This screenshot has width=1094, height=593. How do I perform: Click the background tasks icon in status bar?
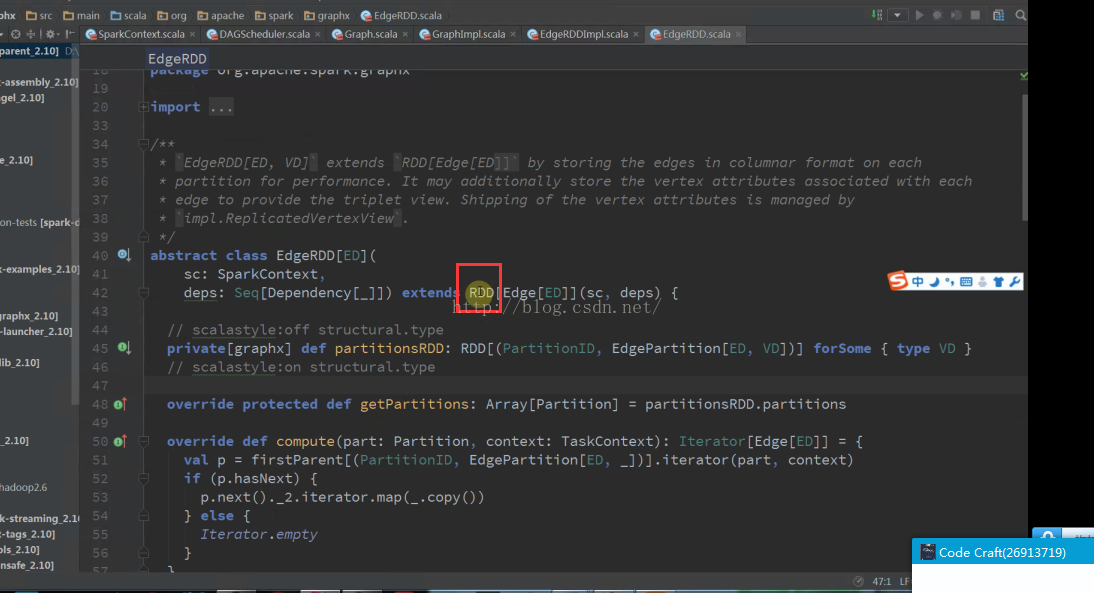click(858, 581)
